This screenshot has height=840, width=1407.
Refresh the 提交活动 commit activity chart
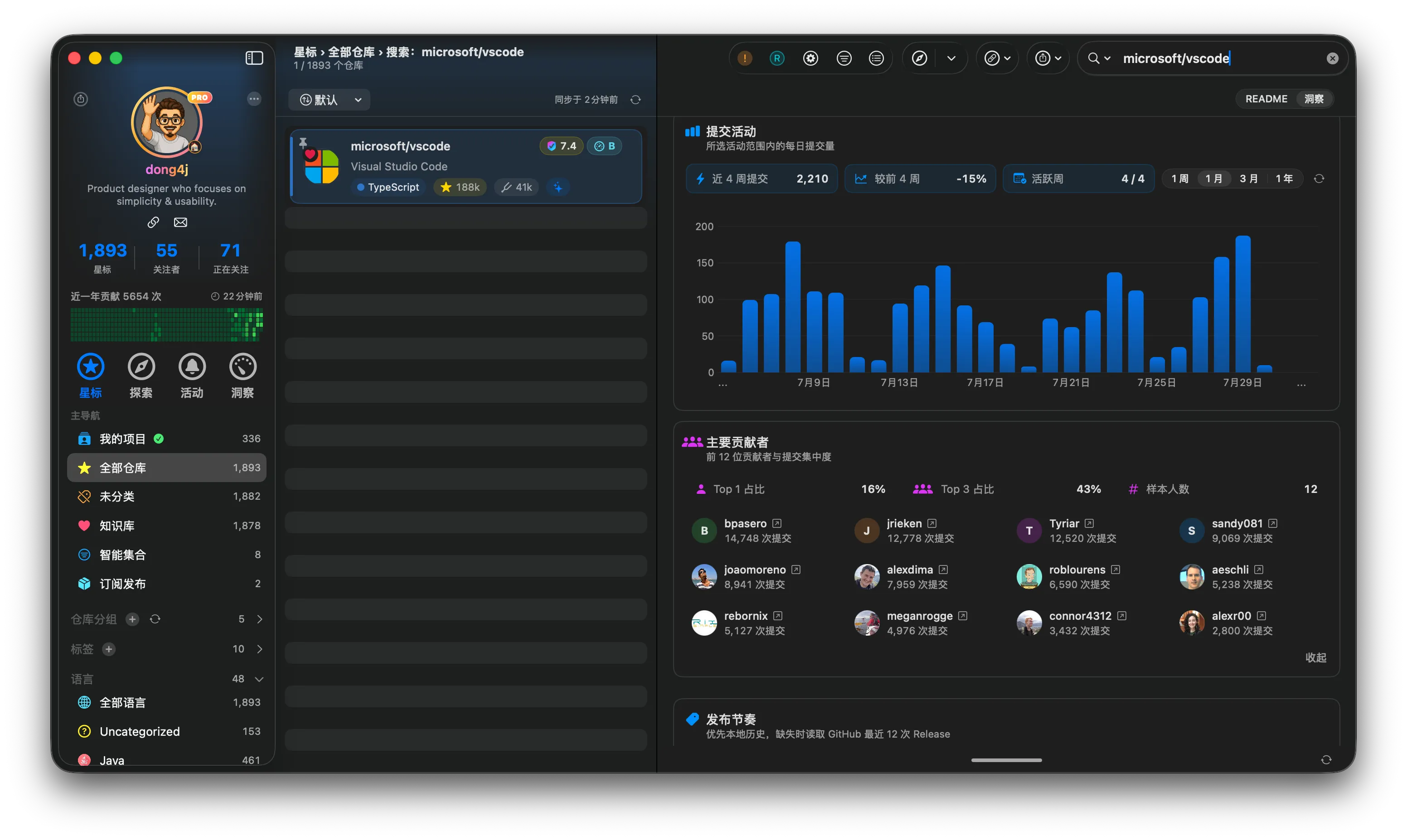click(x=1319, y=179)
